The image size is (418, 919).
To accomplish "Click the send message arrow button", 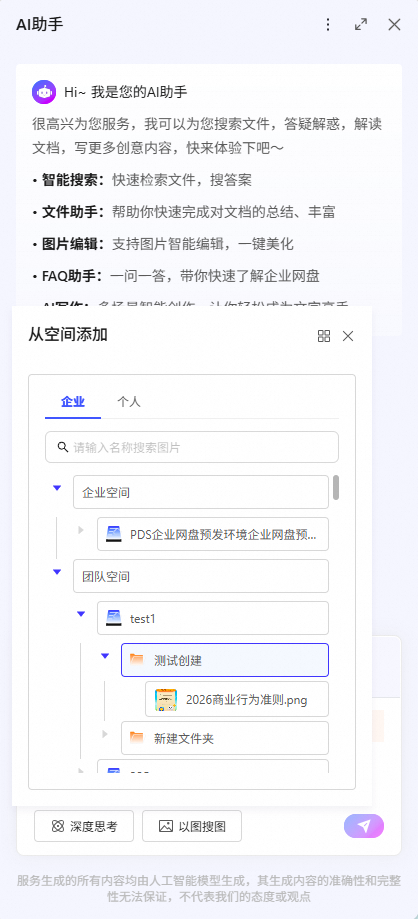I will pyautogui.click(x=364, y=826).
